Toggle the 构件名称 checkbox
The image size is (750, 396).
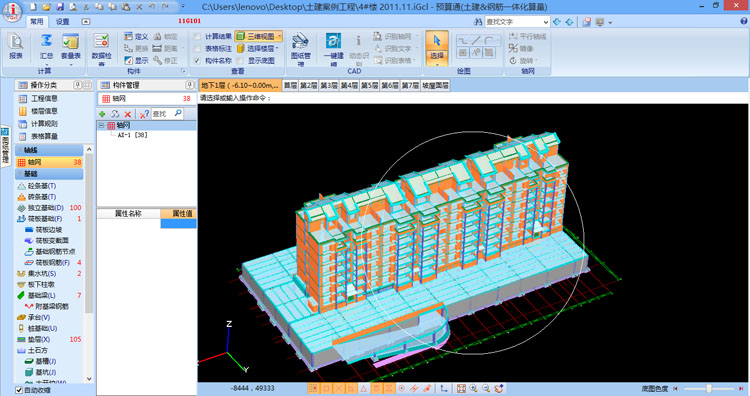coord(197,61)
